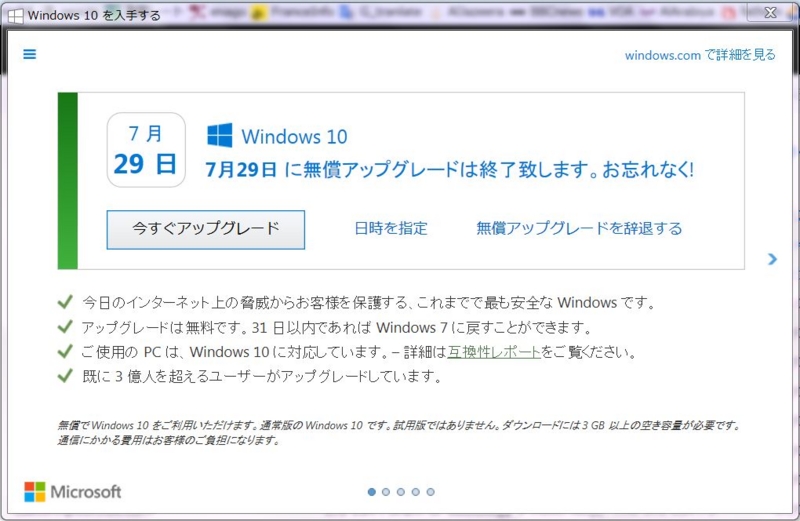Click the headline 7月29日 に無償アップグレードは終了致します

400,169
